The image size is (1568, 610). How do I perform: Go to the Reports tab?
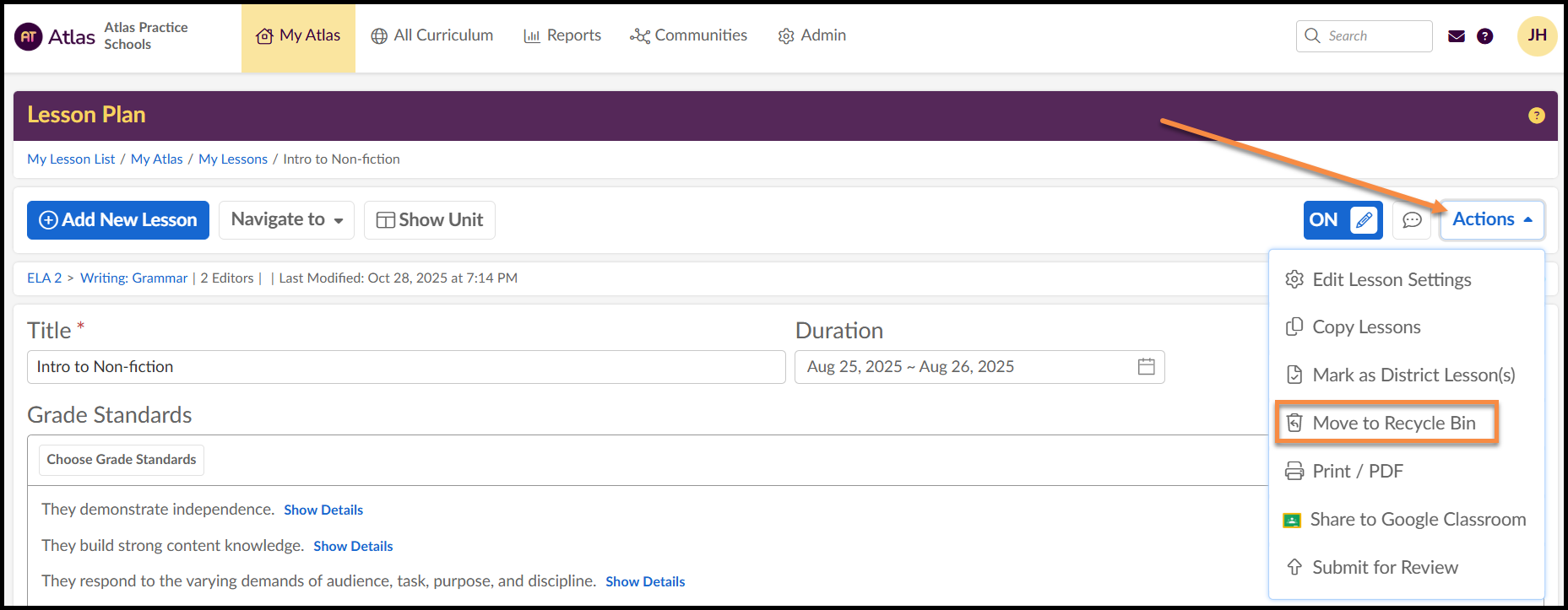tap(562, 35)
